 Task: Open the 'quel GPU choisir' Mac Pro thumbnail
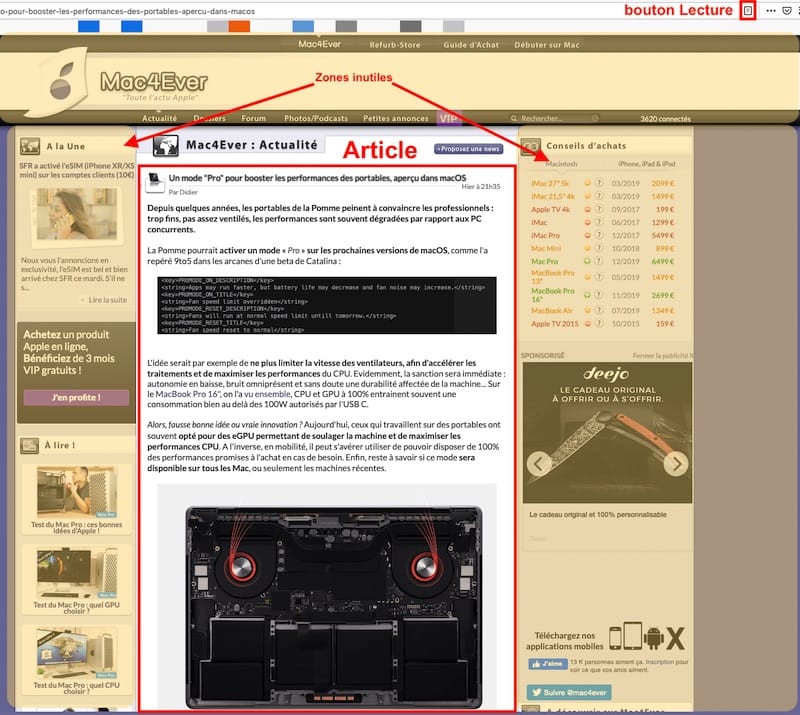(77, 573)
